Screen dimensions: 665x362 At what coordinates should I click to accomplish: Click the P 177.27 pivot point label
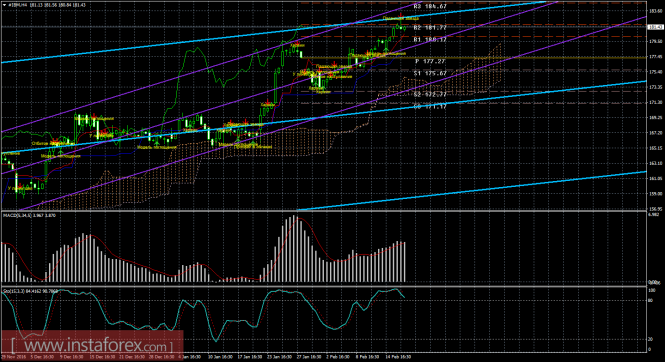(430, 61)
